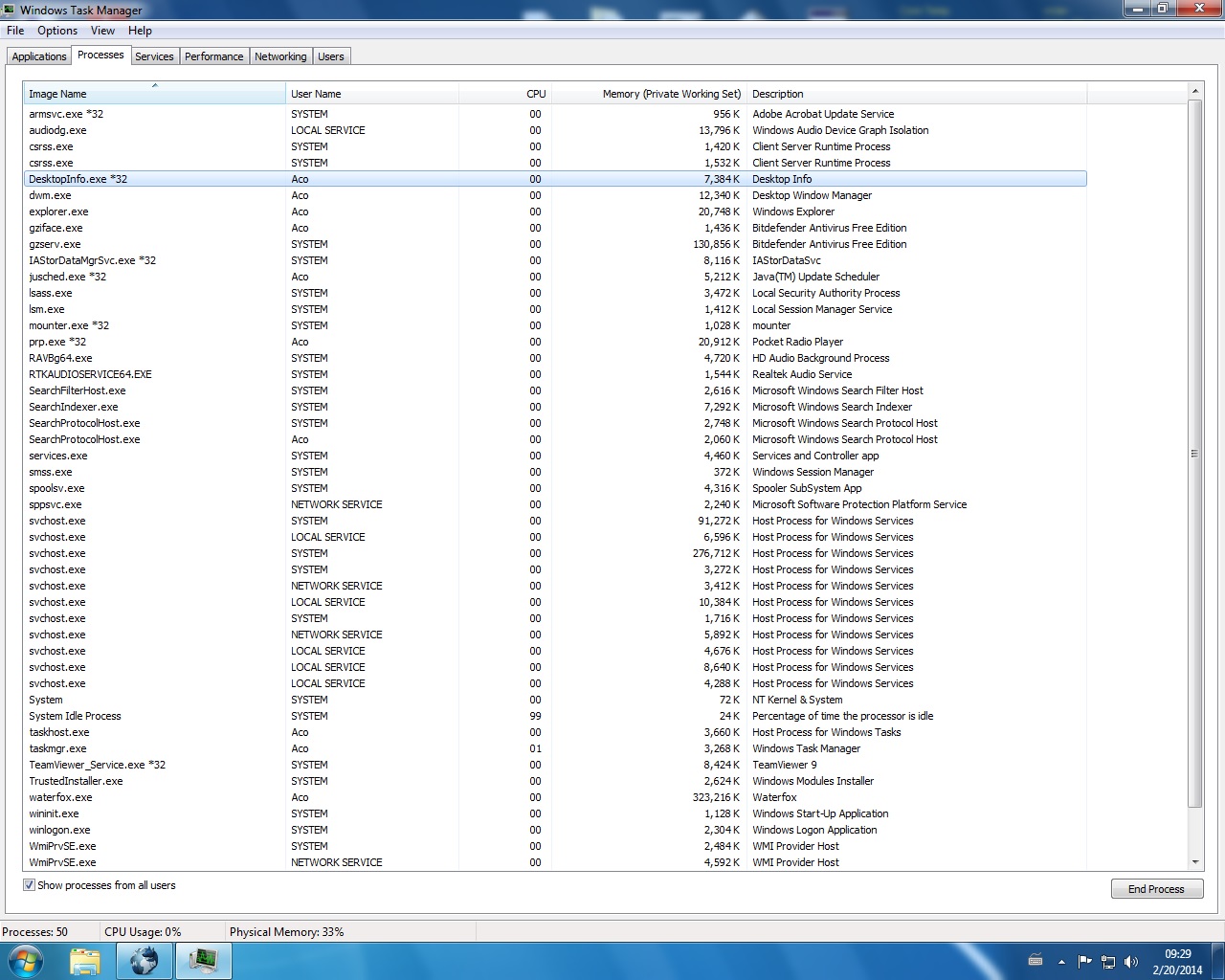Screen dimensions: 1225x980
Task: Click the Task Manager taskbar icon
Action: pyautogui.click(x=203, y=961)
